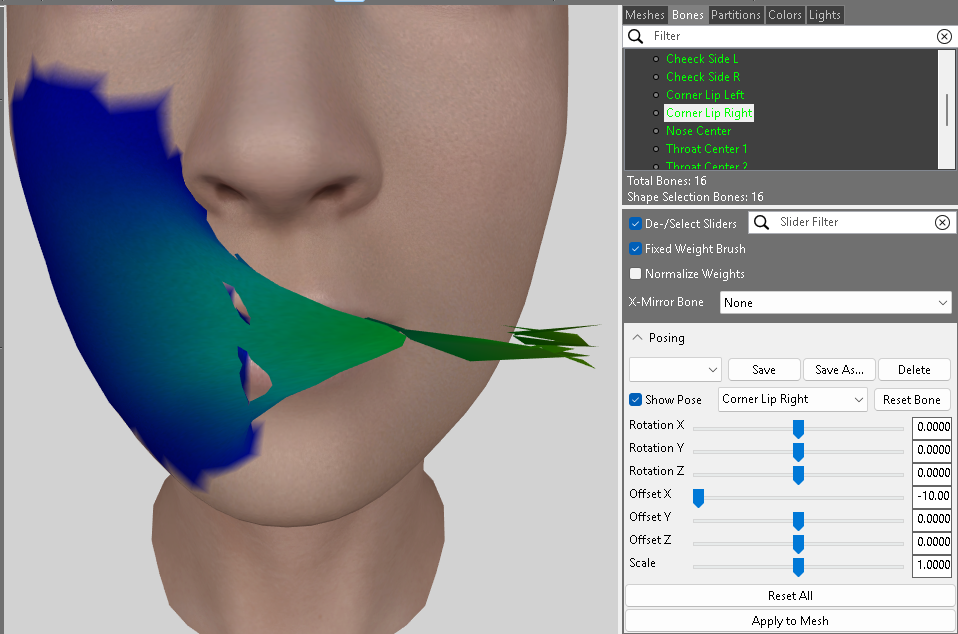Click the Offset X slider handle

[698, 498]
